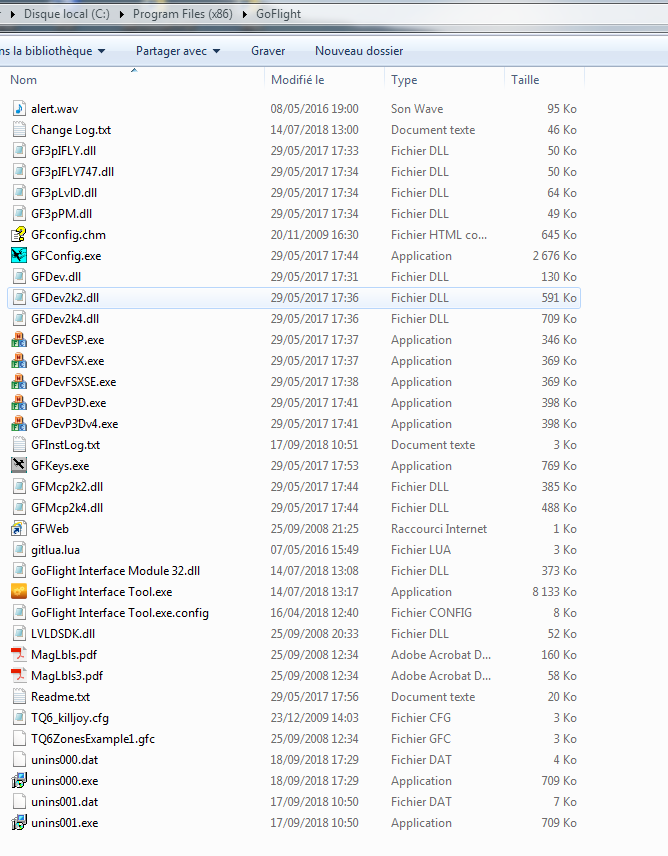Click the GFConfig.exe application icon

[19, 255]
